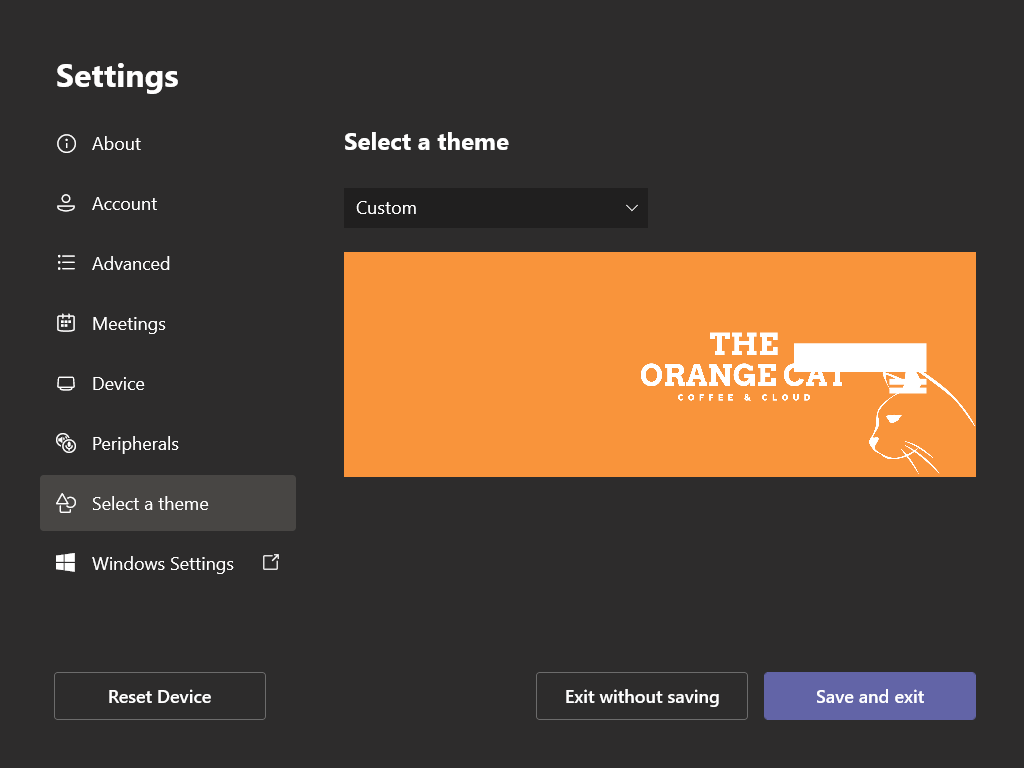
Task: Click the About info circle icon
Action: 66,144
